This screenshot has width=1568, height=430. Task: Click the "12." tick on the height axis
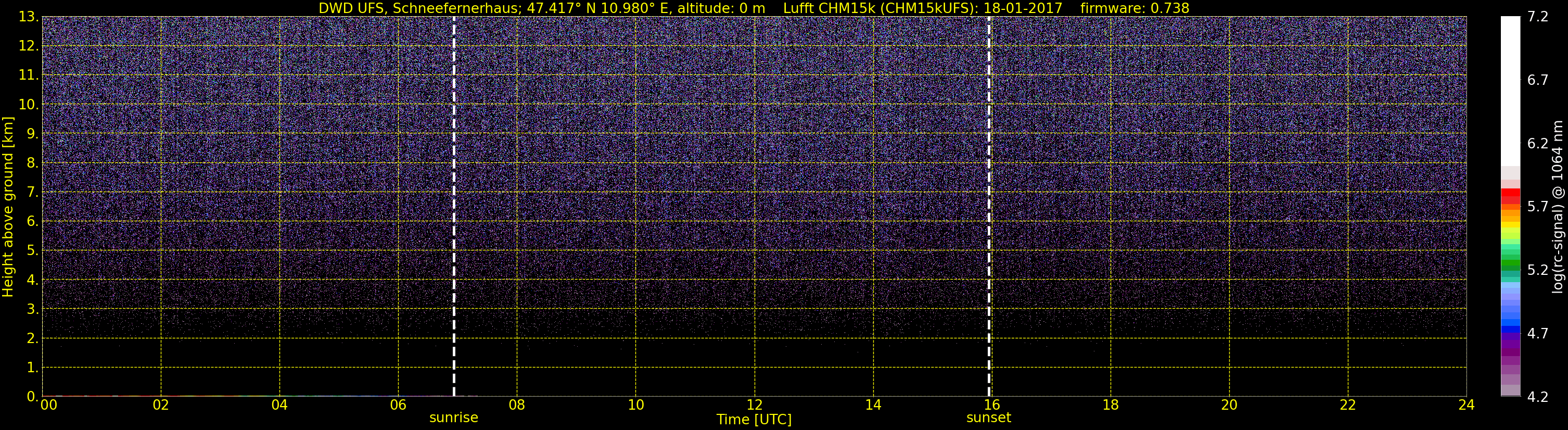(x=28, y=46)
